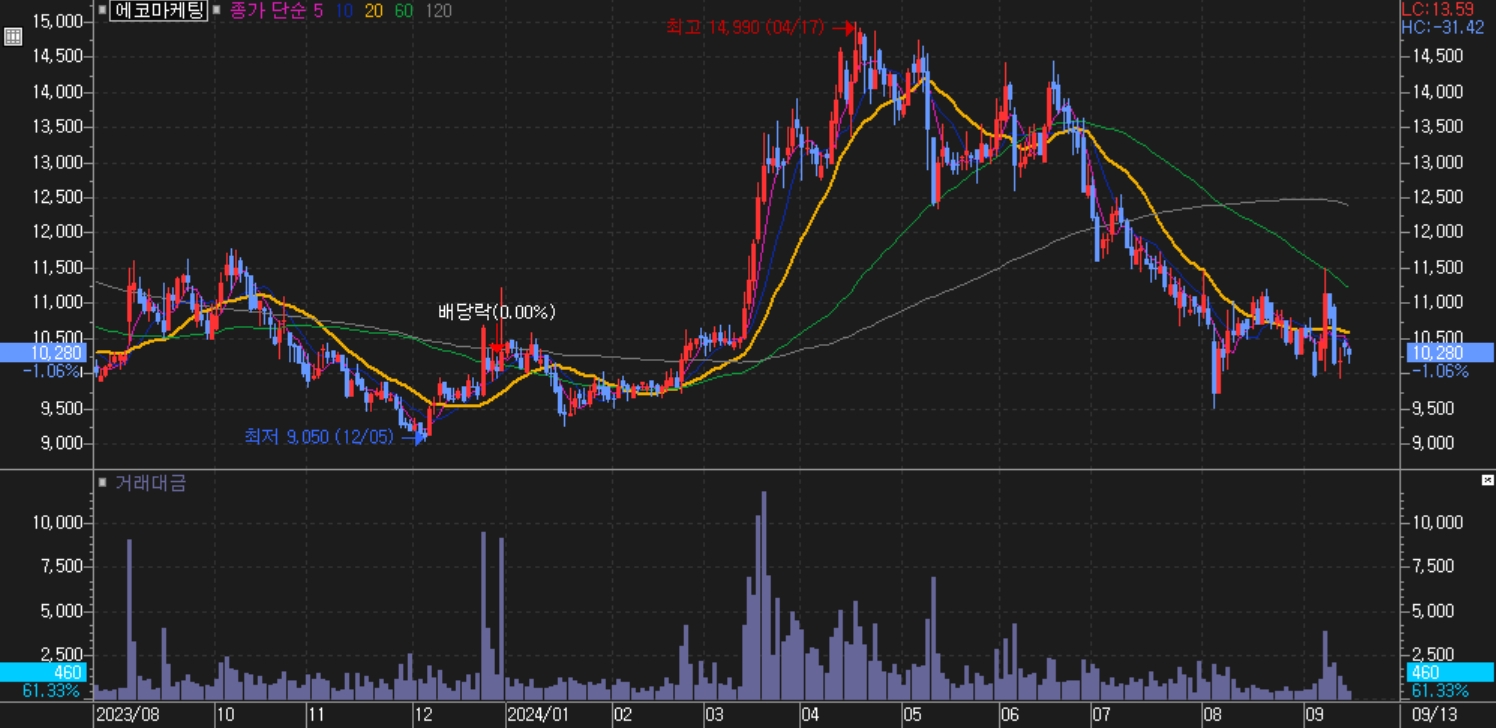
Task: Click the 배당락(0.00%) marker label
Action: click(x=496, y=312)
